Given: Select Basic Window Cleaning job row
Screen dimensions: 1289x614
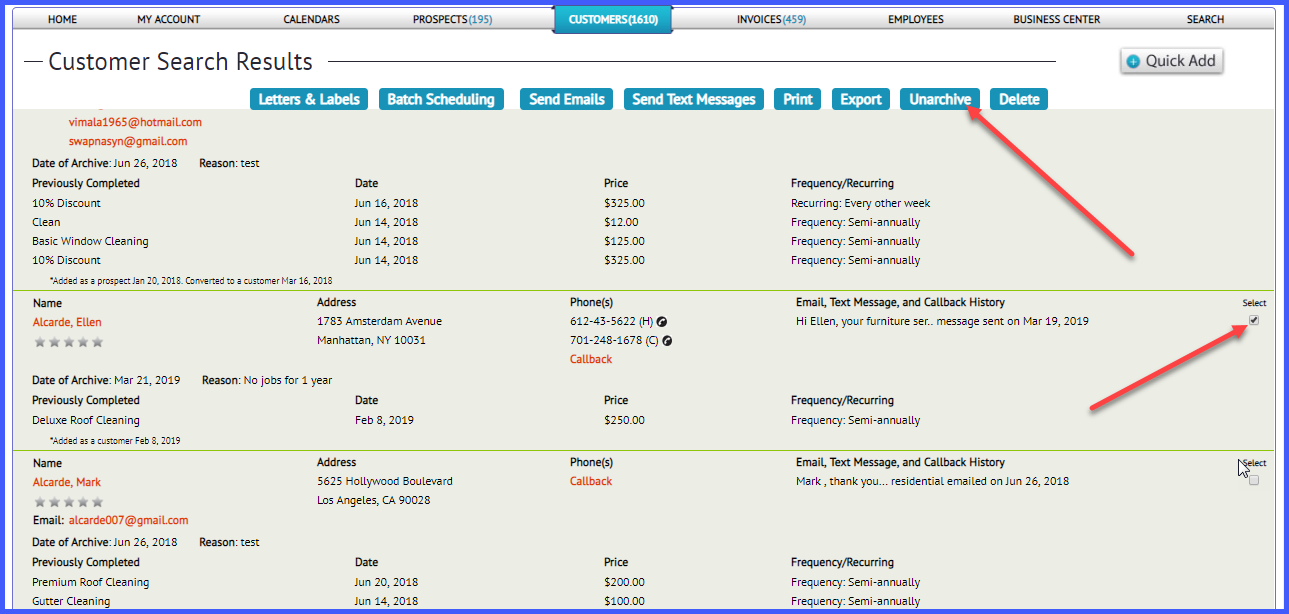Looking at the screenshot, I should tap(90, 241).
